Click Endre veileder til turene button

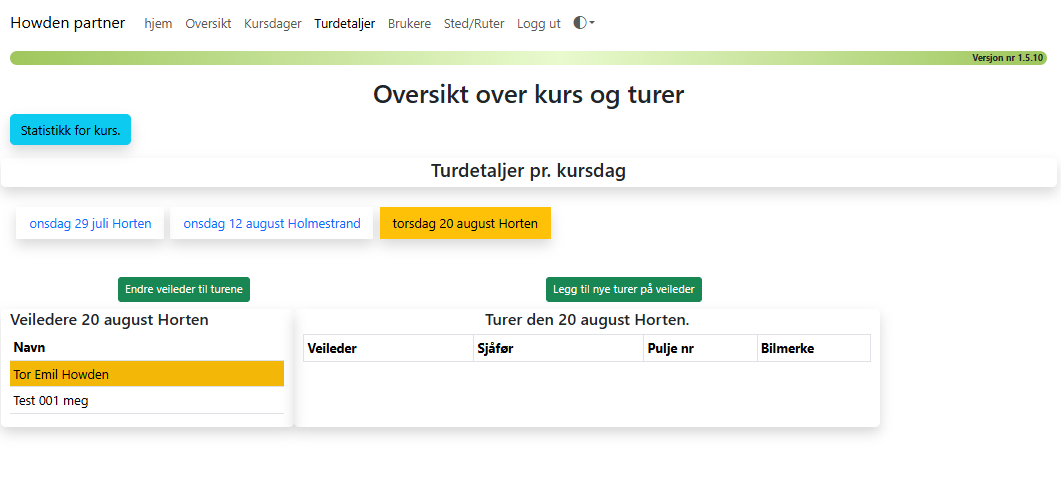tap(184, 289)
